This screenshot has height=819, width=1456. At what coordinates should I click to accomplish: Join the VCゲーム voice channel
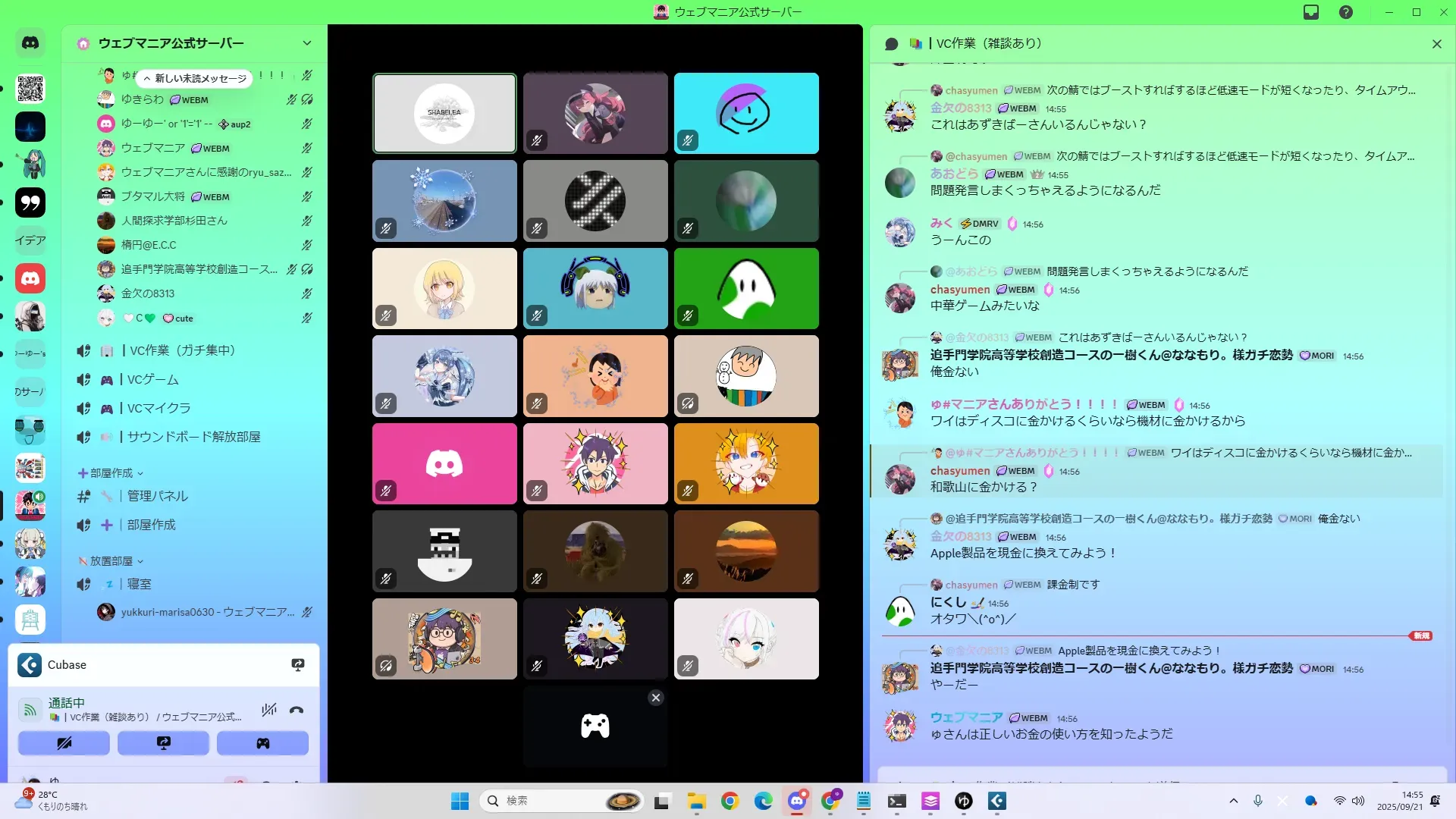coord(153,379)
